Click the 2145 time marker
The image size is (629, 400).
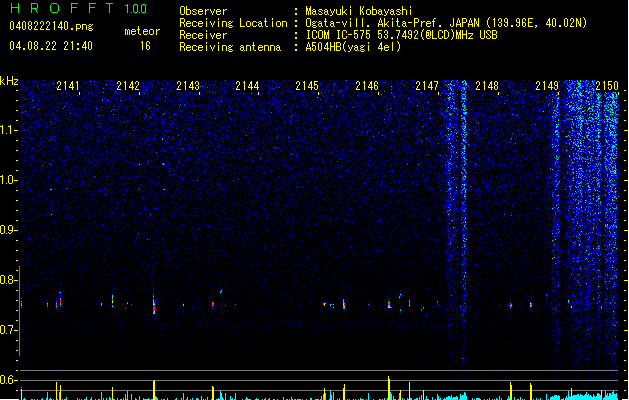tap(307, 86)
